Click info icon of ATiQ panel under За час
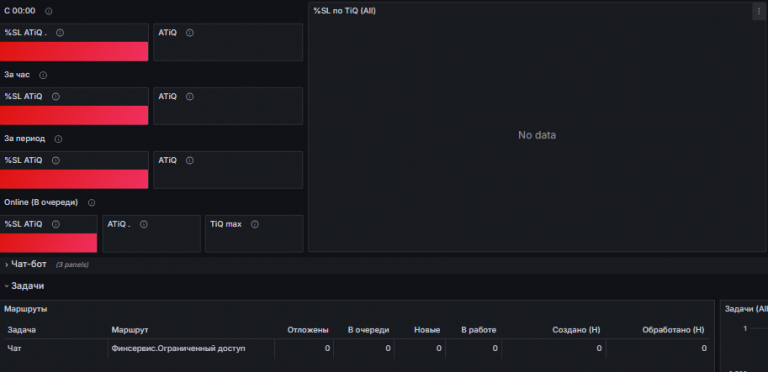 190,96
